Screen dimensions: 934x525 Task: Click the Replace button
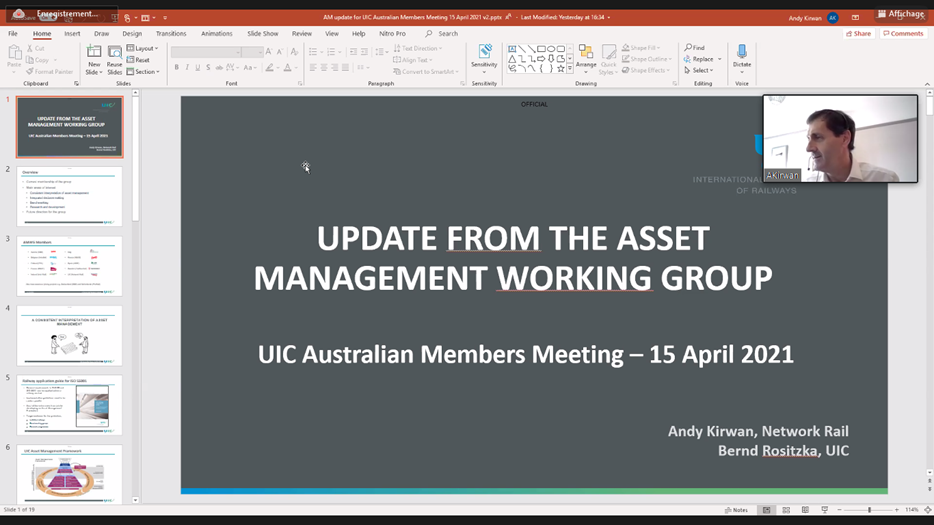[699, 59]
